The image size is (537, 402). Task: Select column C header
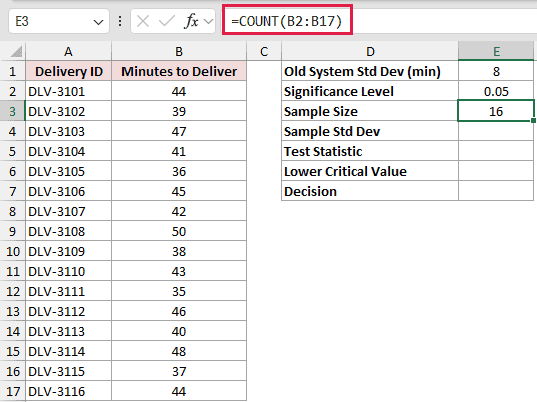pos(264,52)
